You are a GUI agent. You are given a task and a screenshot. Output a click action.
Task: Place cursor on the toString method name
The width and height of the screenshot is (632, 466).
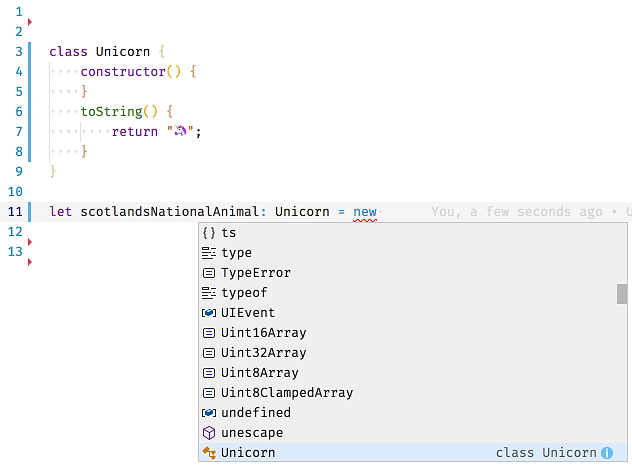pyautogui.click(x=112, y=112)
